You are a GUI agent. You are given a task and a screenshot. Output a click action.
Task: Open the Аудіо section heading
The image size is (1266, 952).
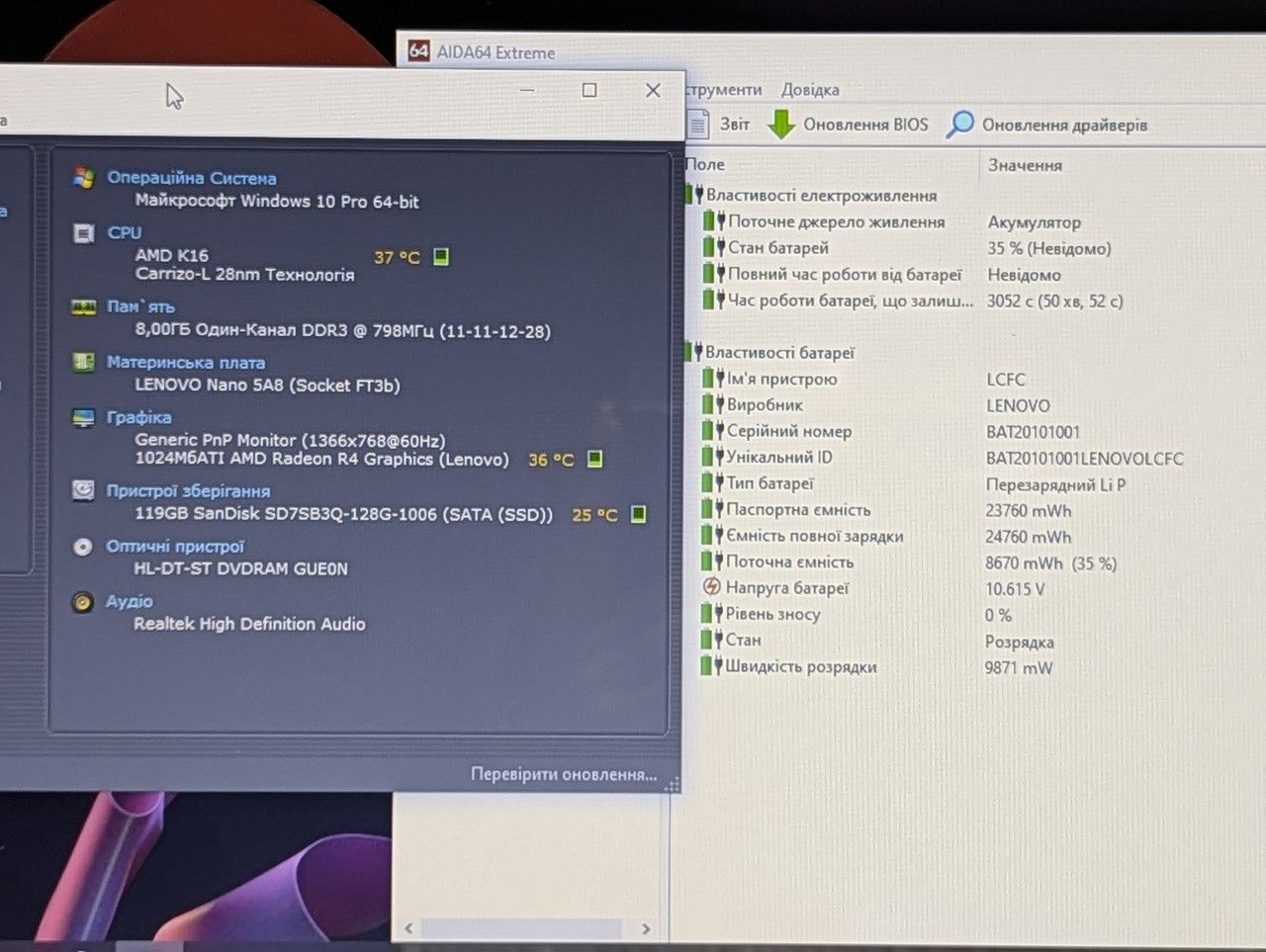click(x=130, y=601)
